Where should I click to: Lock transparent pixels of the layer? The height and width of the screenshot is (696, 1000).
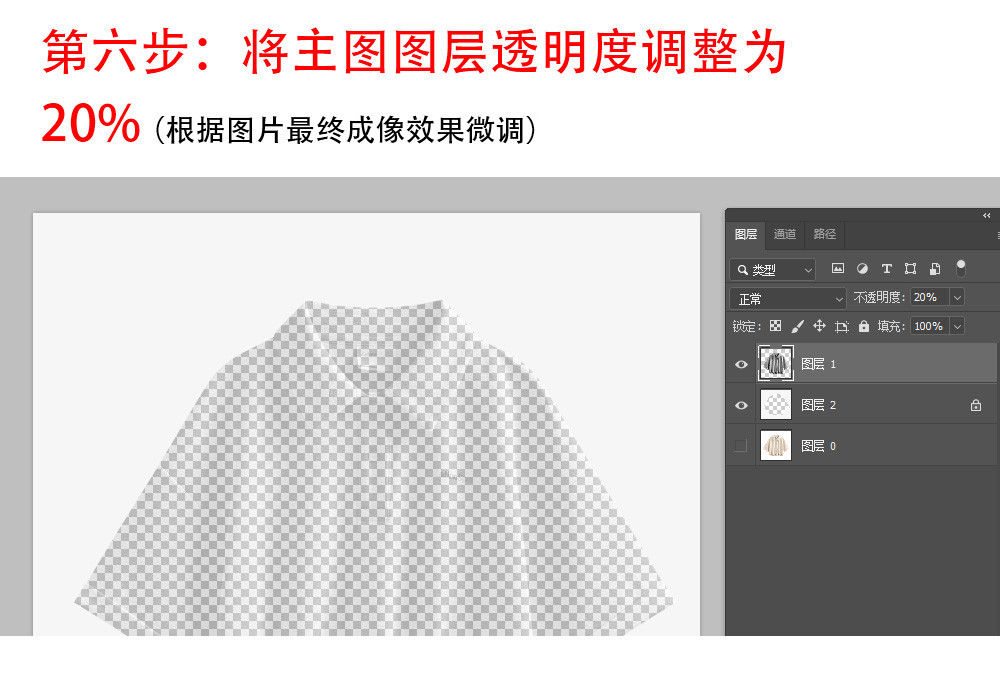click(x=775, y=326)
